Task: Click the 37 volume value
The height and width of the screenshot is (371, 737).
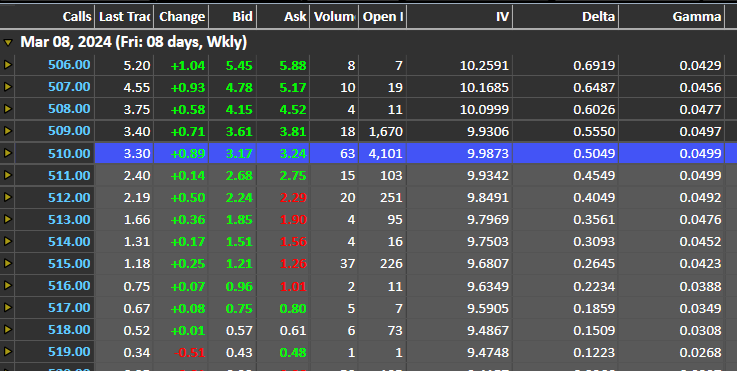Action: coord(347,264)
